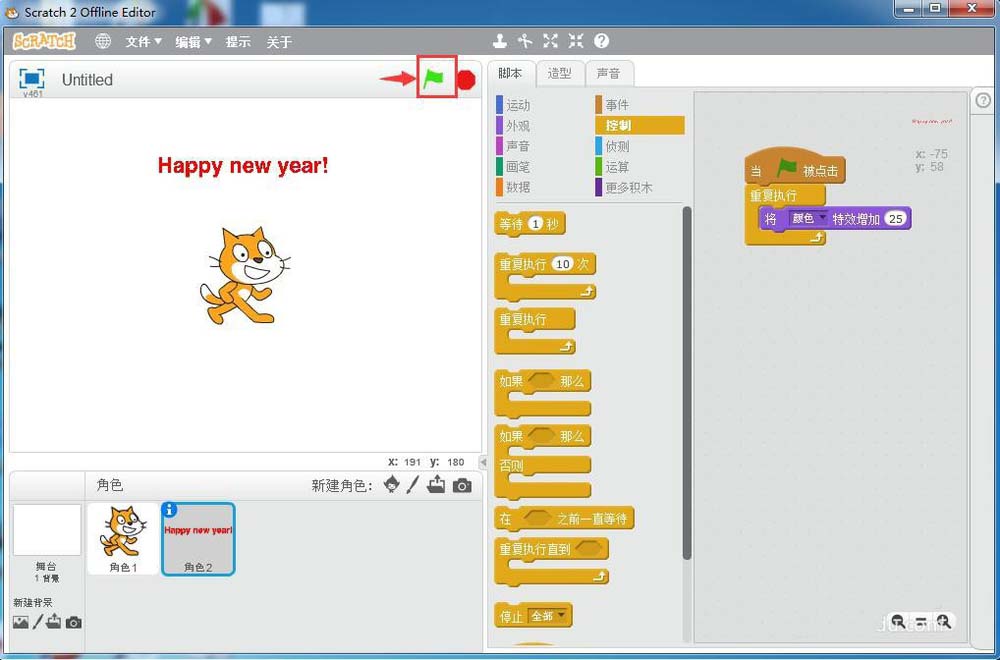The height and width of the screenshot is (660, 1000).
Task: Select the scissors delete tool
Action: pyautogui.click(x=525, y=41)
